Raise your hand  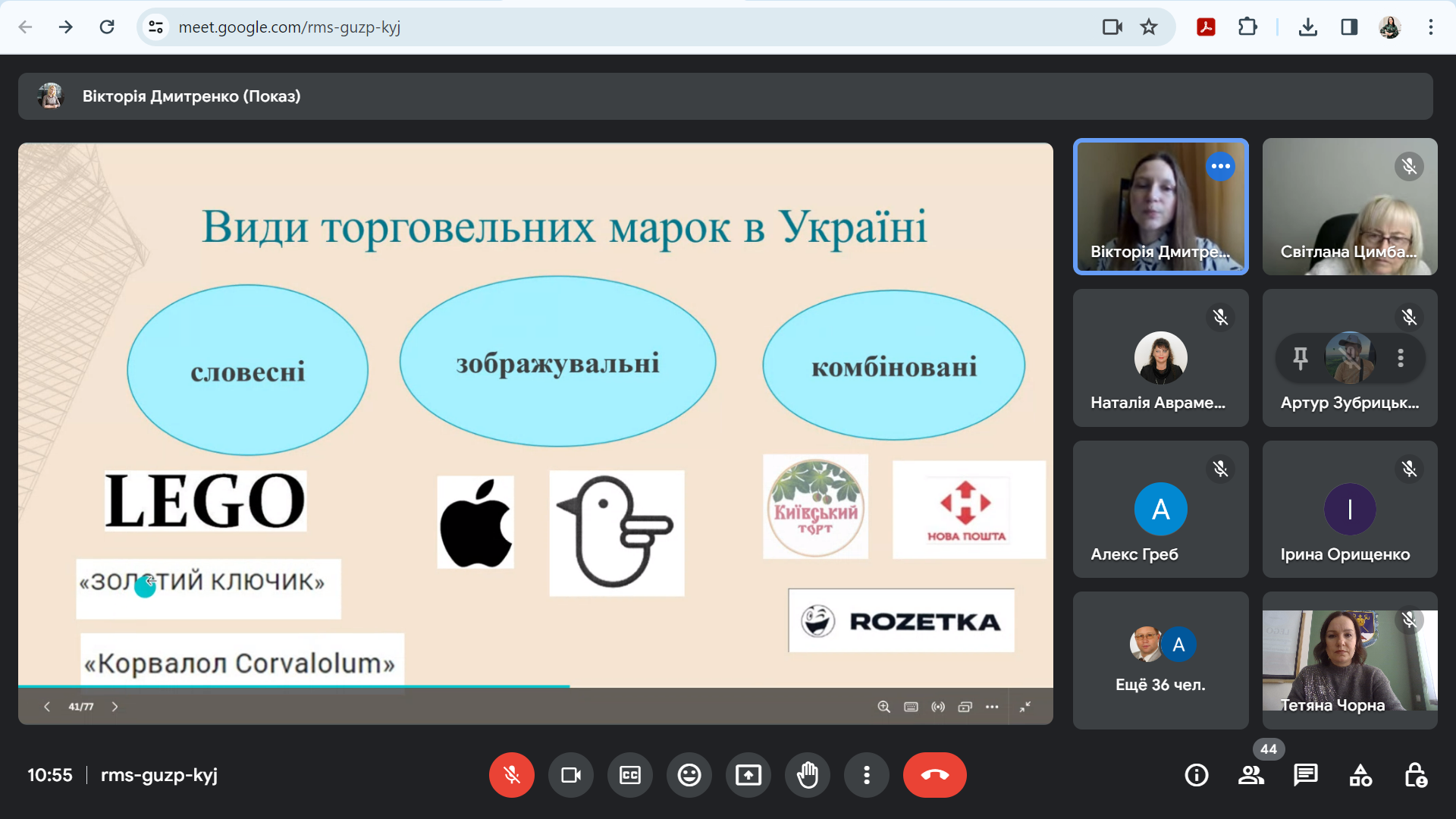point(808,775)
